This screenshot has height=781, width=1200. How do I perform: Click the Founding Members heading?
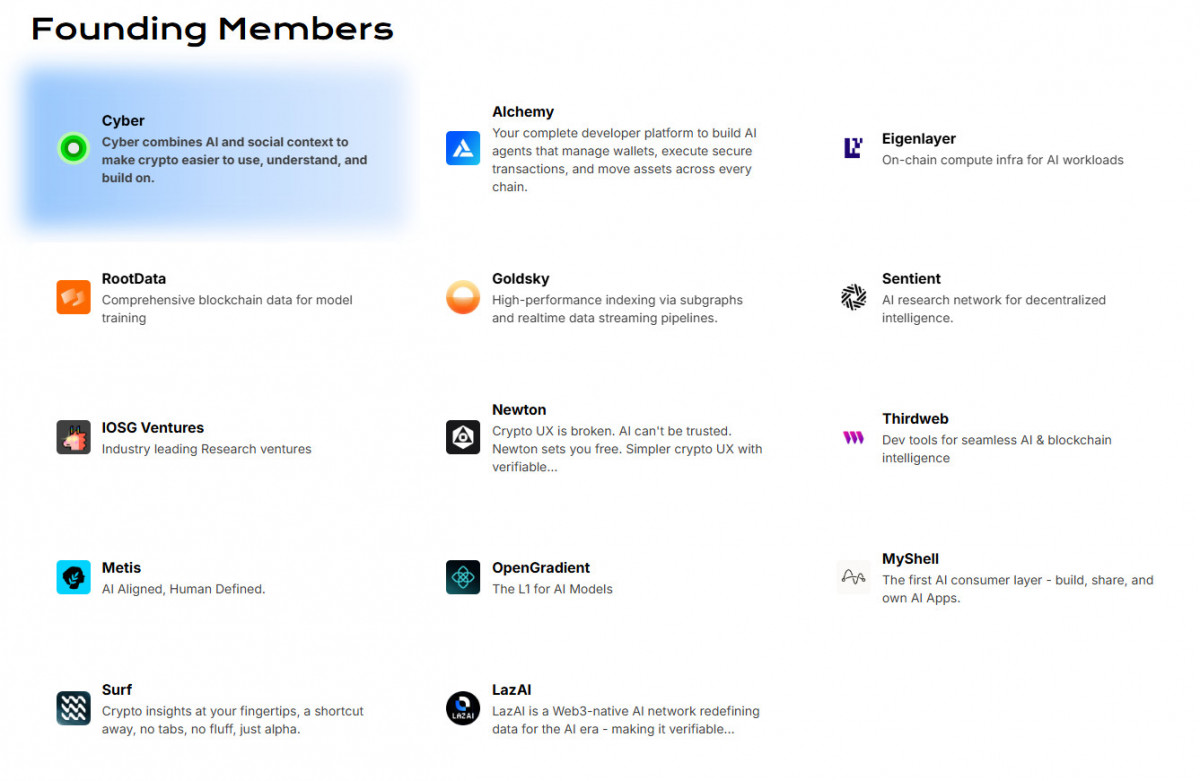coord(212,29)
